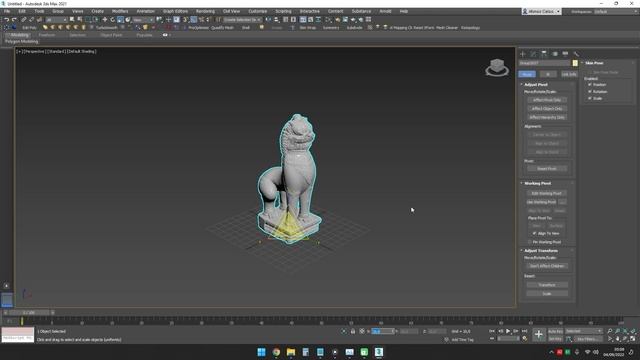640x360 pixels.
Task: Open the Graph Editors menu
Action: [x=176, y=11]
